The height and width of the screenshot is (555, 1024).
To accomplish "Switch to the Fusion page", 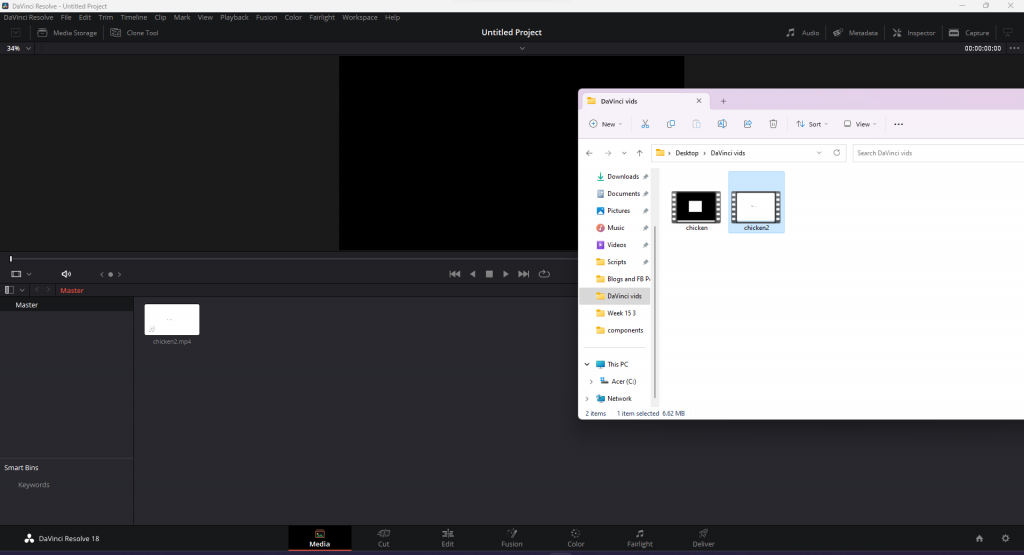I will [511, 538].
